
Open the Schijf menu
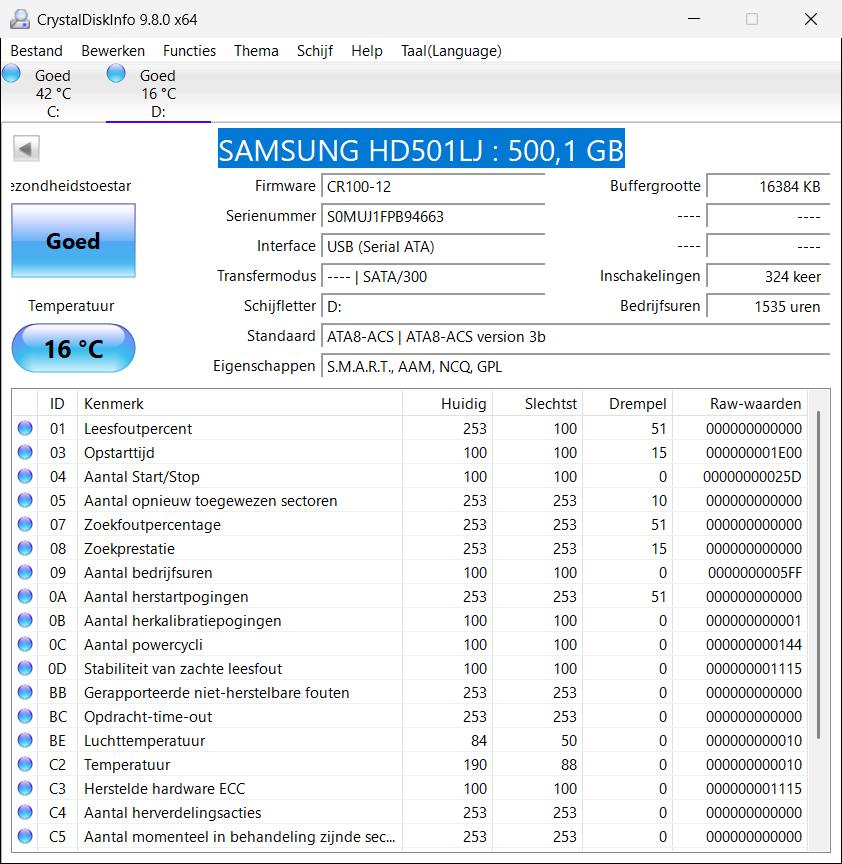pos(315,51)
